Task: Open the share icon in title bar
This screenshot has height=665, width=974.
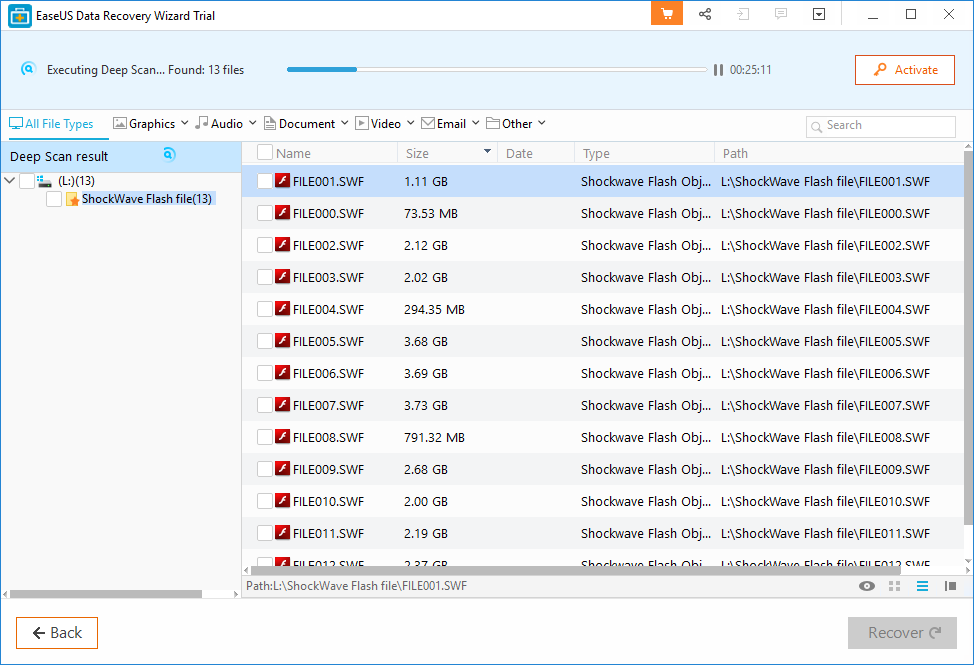Action: (704, 14)
